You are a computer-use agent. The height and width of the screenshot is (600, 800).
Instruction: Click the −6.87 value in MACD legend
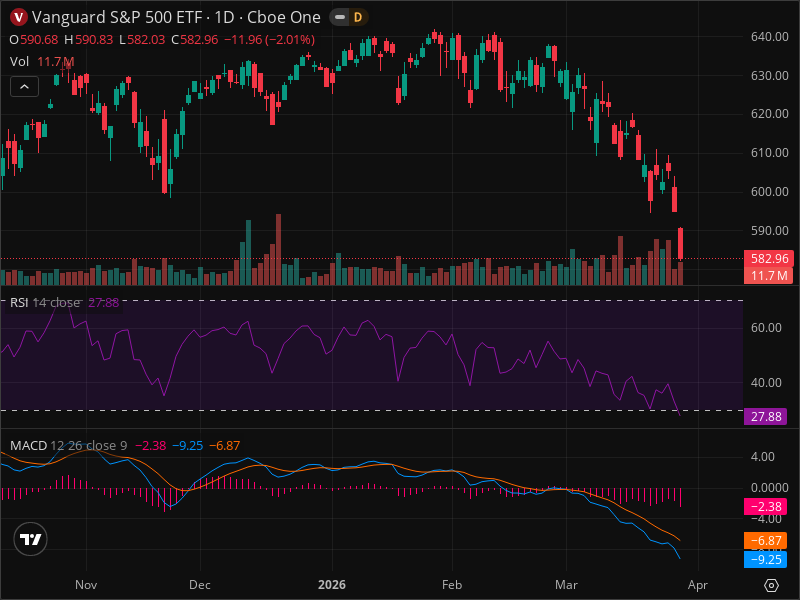coord(224,445)
